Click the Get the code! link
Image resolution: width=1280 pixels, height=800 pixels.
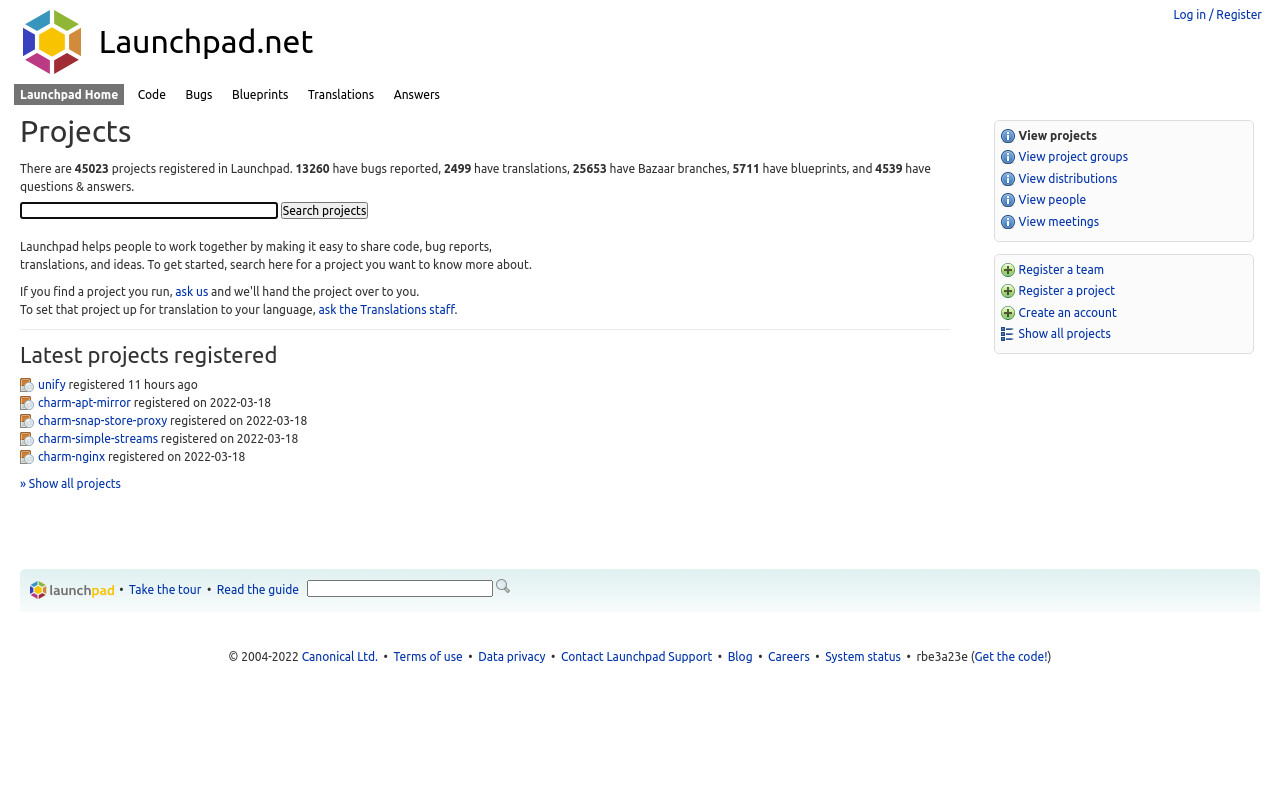point(1011,657)
